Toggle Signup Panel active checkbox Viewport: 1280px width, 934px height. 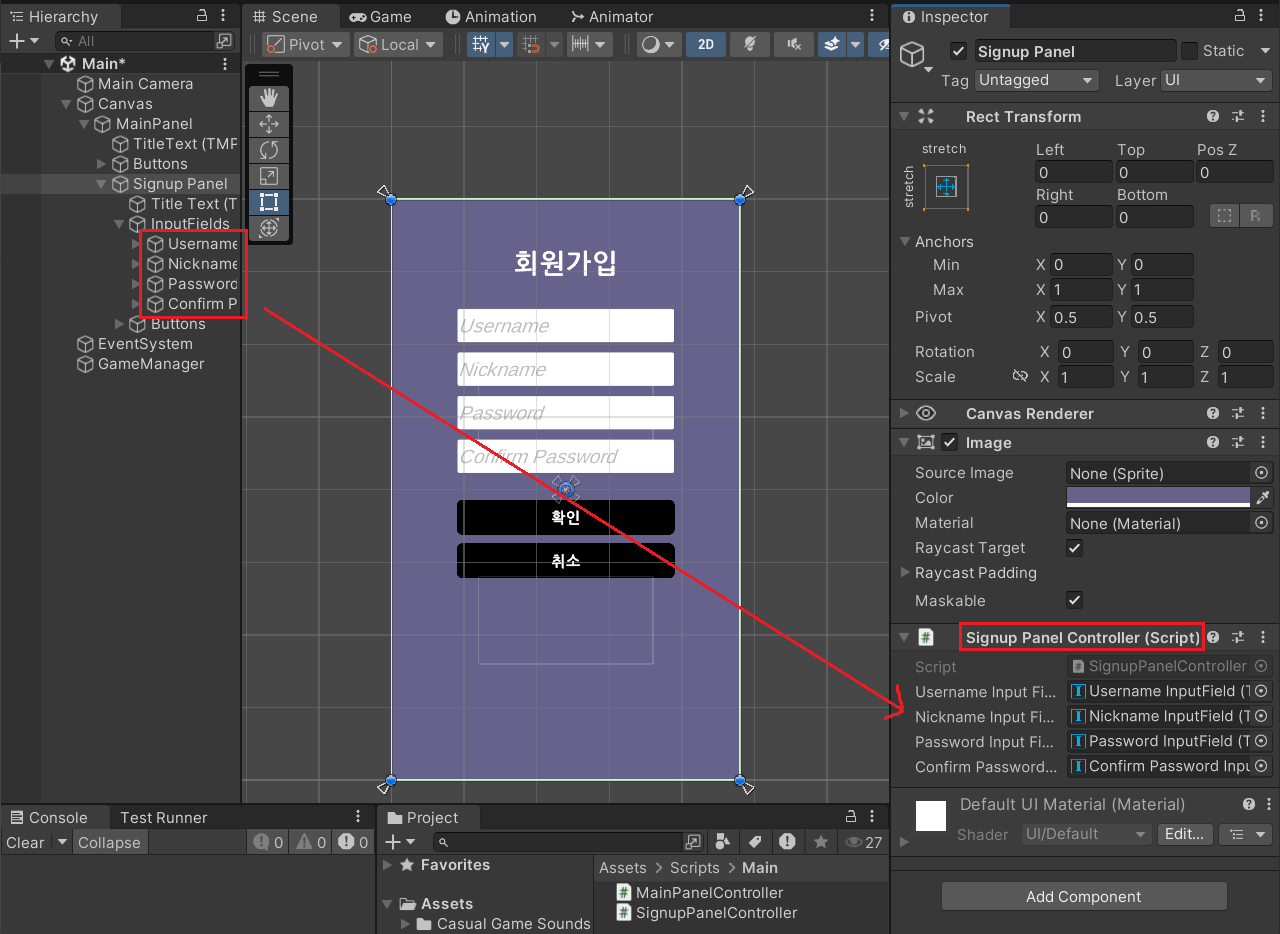959,51
